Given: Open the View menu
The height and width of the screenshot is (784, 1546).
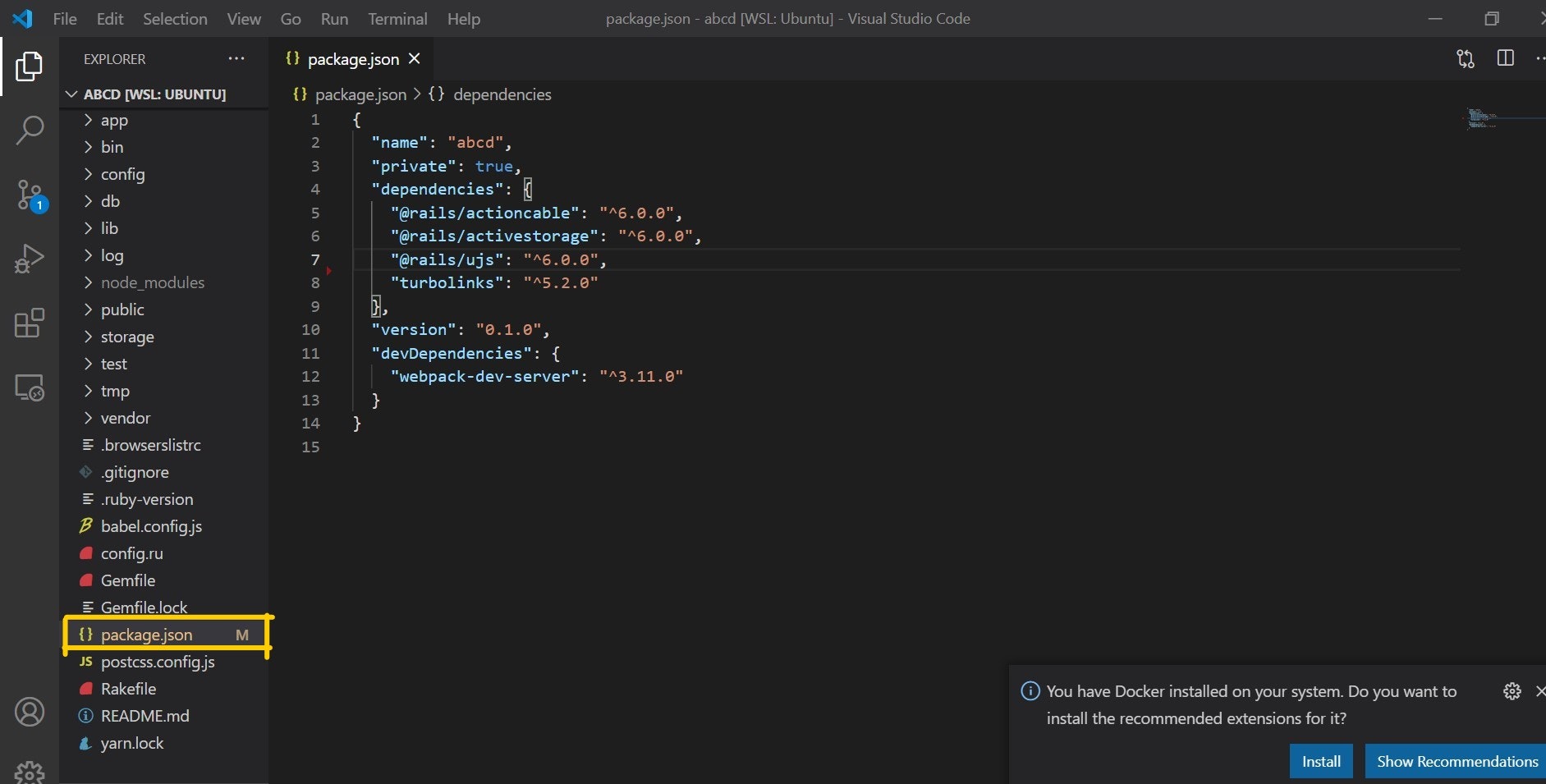Looking at the screenshot, I should tap(244, 19).
